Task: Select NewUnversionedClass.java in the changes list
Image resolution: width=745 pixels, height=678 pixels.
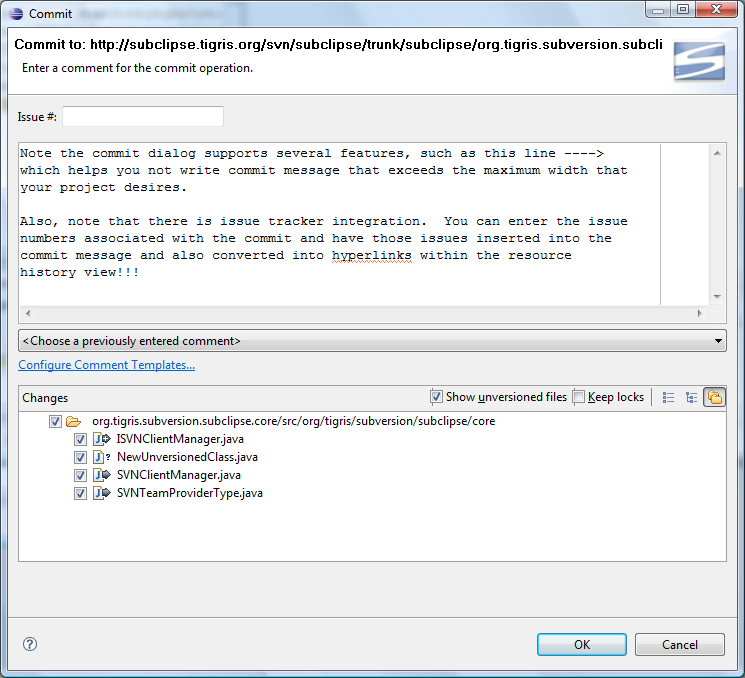Action: click(187, 457)
